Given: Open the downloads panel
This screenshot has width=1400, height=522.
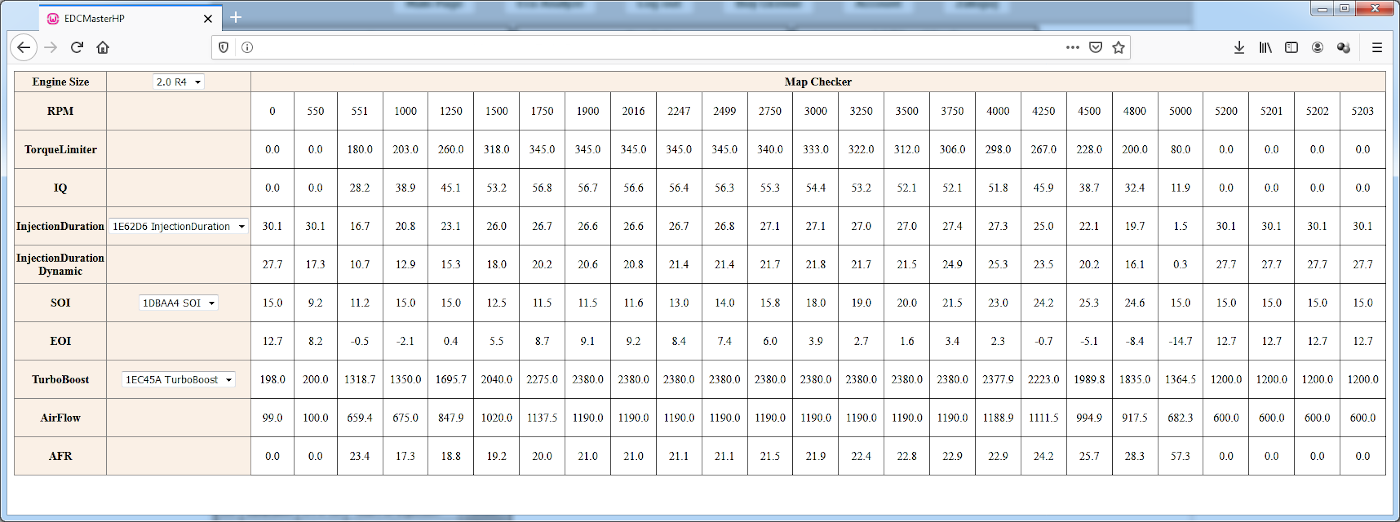Looking at the screenshot, I should (1239, 47).
